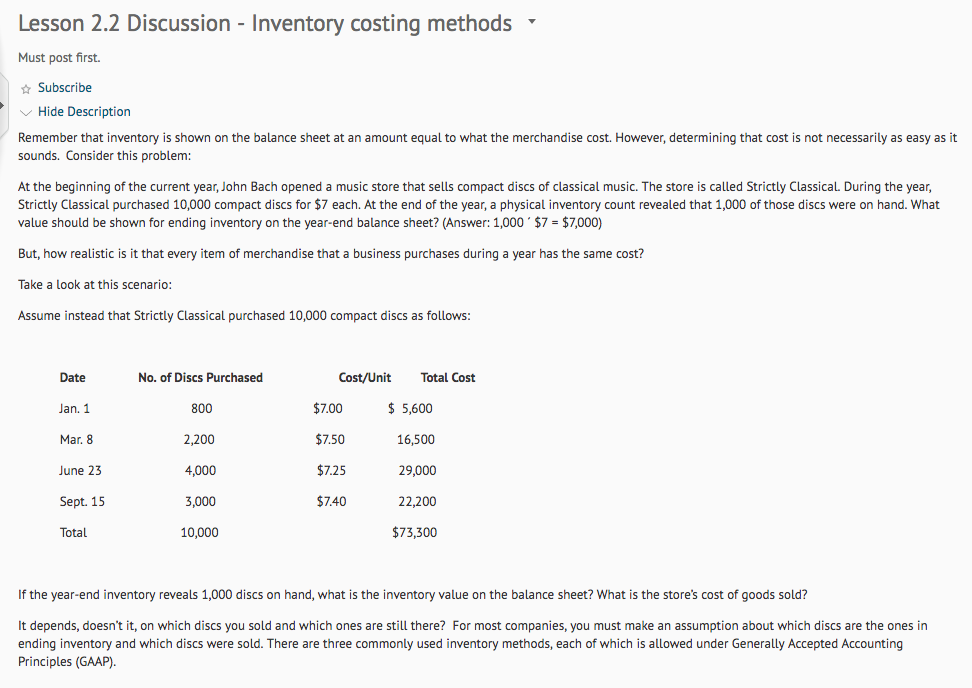Select the downward arrow next to the title
The height and width of the screenshot is (688, 972).
pos(532,21)
